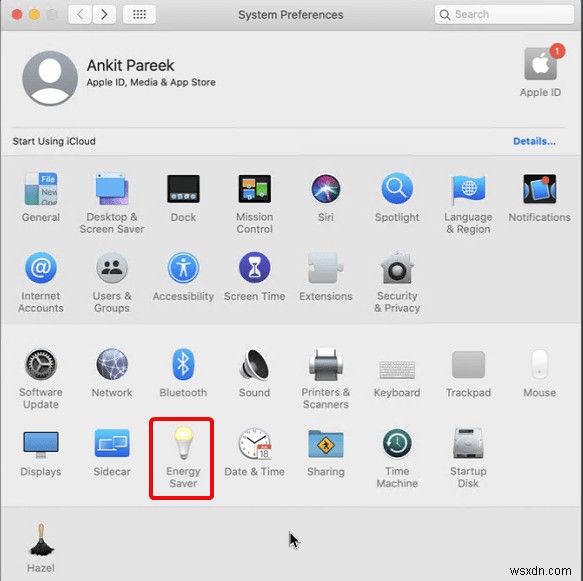Minimize the window with yellow button
583x581 pixels.
[35, 14]
